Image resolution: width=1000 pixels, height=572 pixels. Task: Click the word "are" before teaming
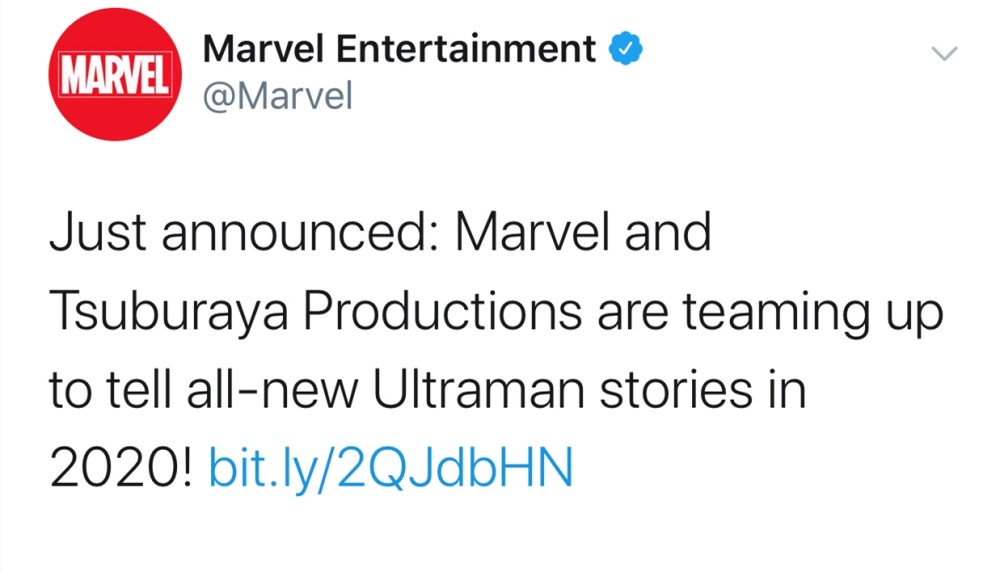coord(633,315)
